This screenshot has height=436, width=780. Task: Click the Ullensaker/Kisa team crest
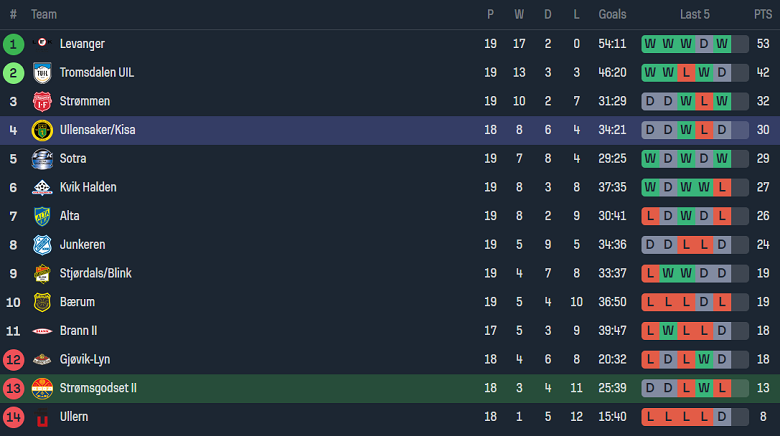coord(42,130)
